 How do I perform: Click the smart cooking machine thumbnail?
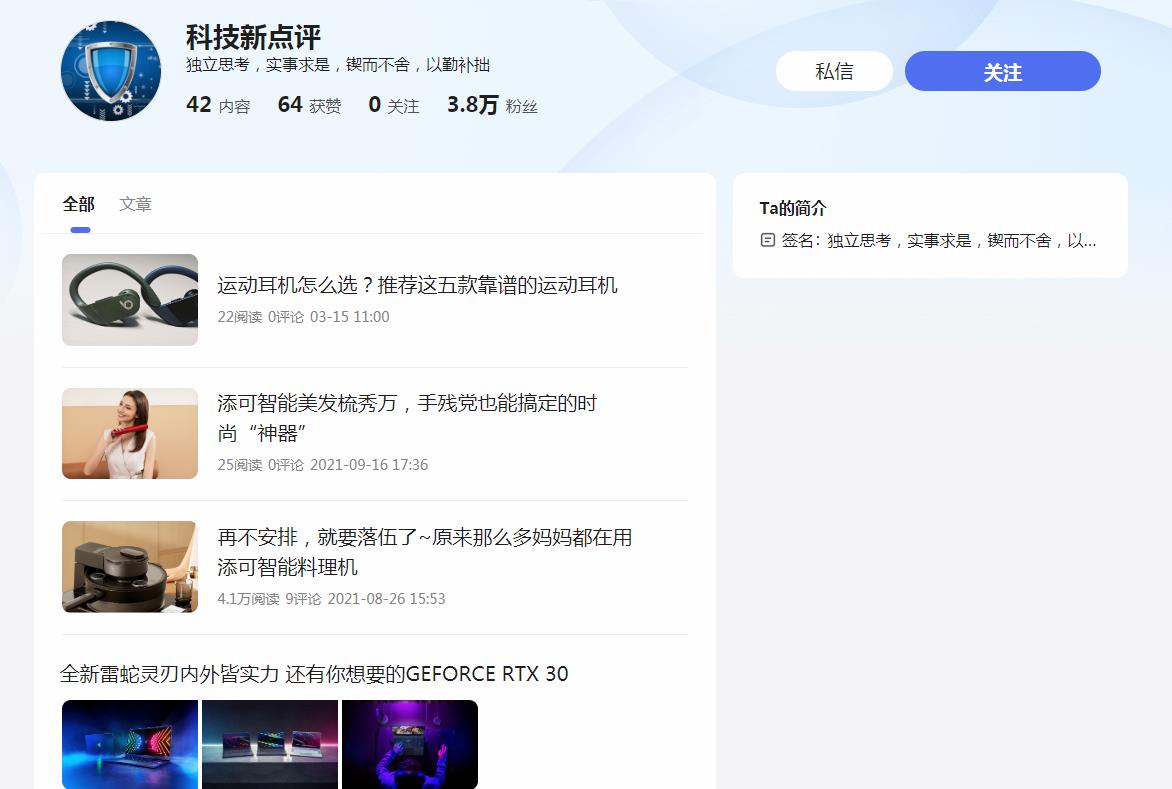(x=130, y=566)
